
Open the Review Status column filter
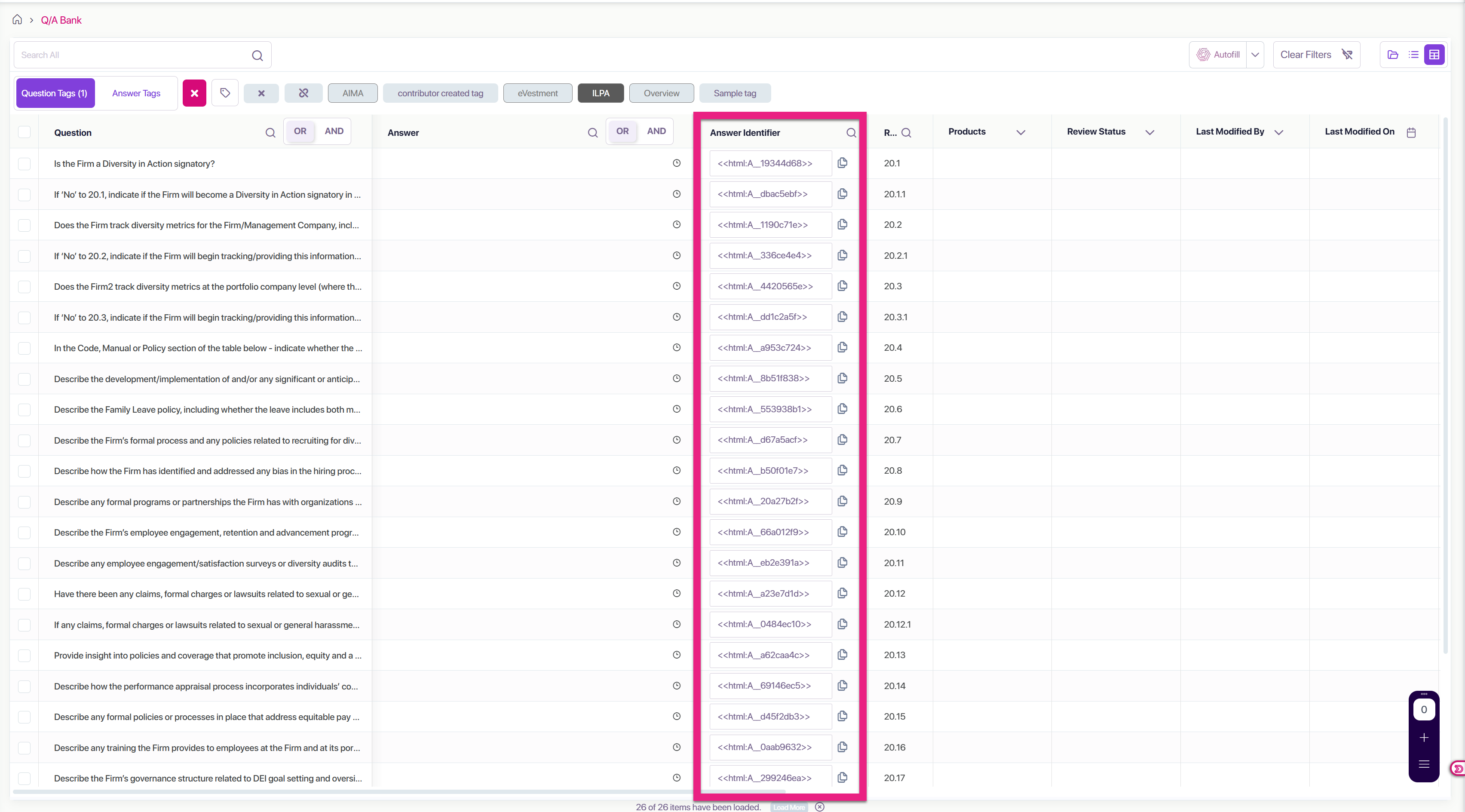pyautogui.click(x=1149, y=132)
